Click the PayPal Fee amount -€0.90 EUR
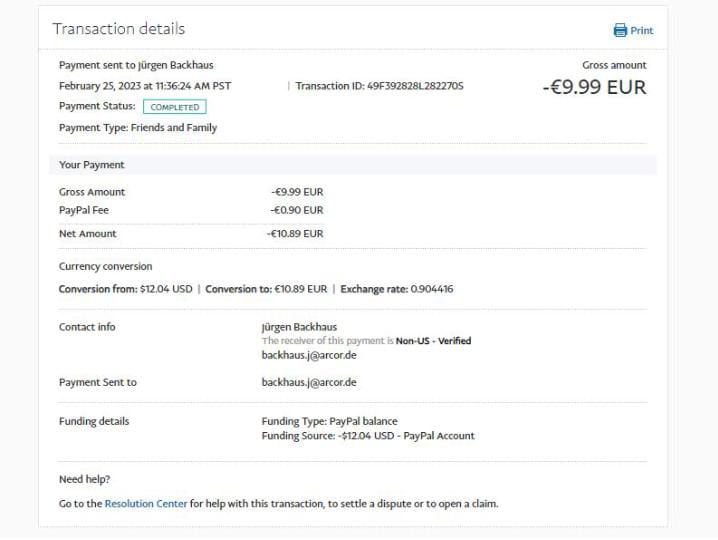 tap(297, 210)
